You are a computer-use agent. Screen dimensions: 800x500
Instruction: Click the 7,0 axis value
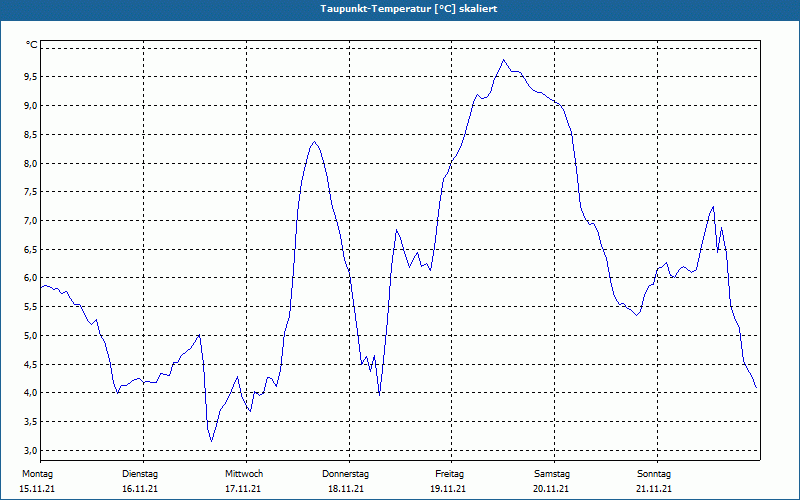32,221
